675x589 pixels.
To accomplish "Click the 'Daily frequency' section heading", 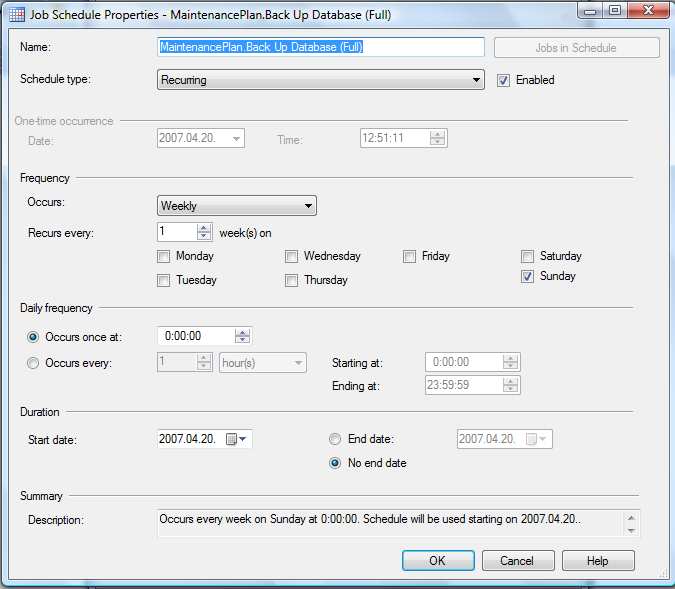I will tap(56, 308).
